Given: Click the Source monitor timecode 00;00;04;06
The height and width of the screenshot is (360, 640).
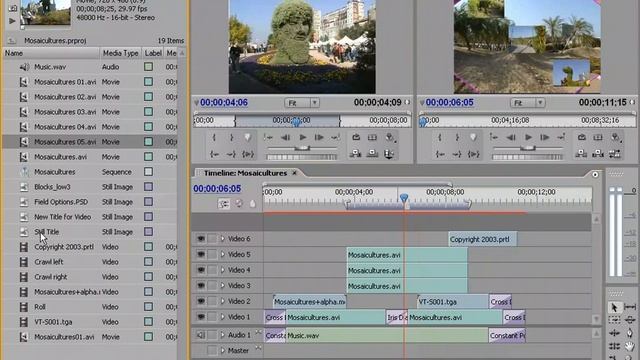Looking at the screenshot, I should 224,102.
